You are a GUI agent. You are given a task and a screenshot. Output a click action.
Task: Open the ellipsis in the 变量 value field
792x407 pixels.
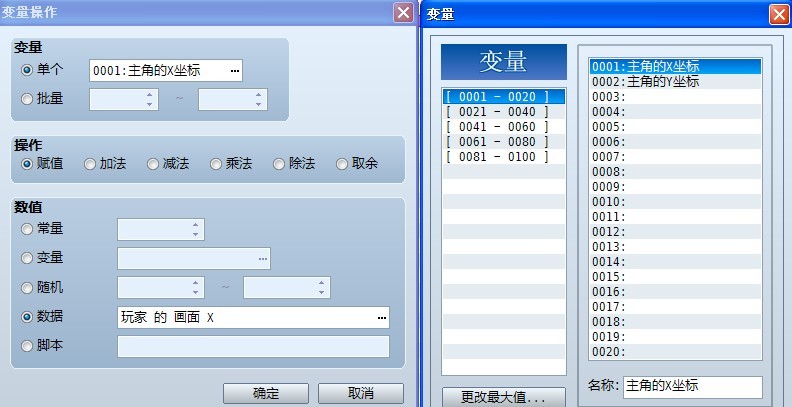point(263,259)
